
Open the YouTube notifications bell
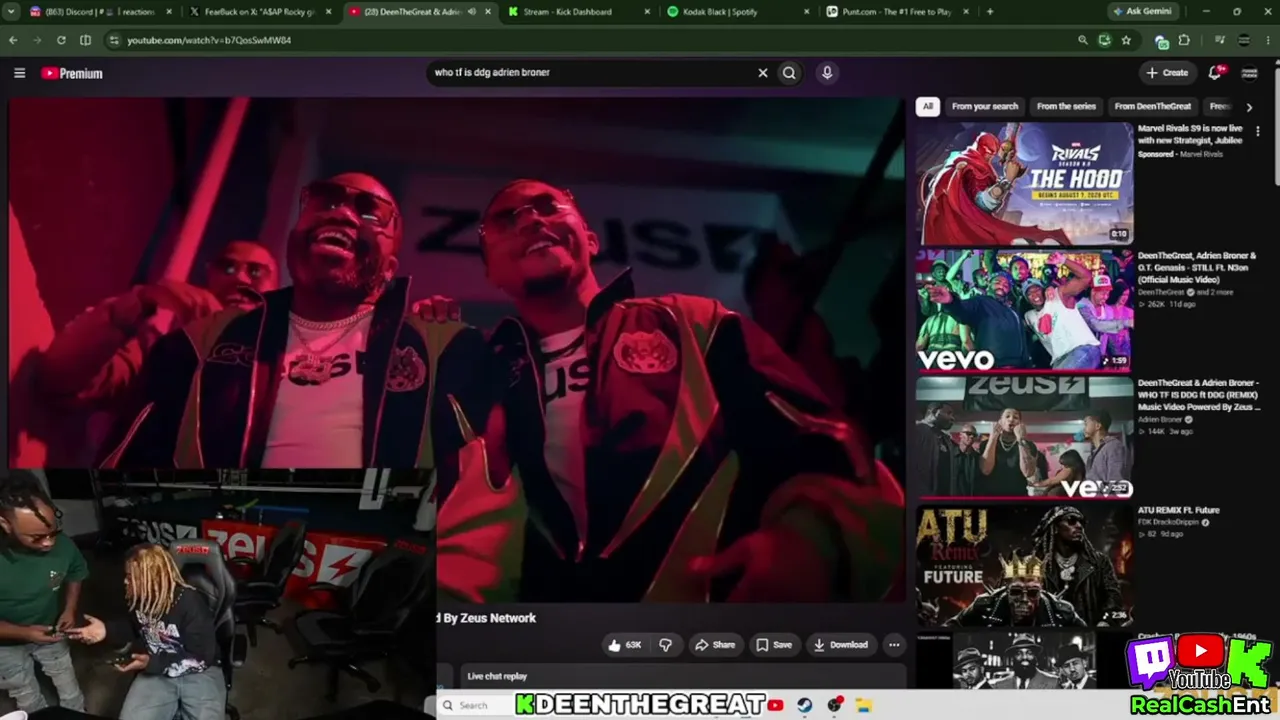coord(1216,73)
